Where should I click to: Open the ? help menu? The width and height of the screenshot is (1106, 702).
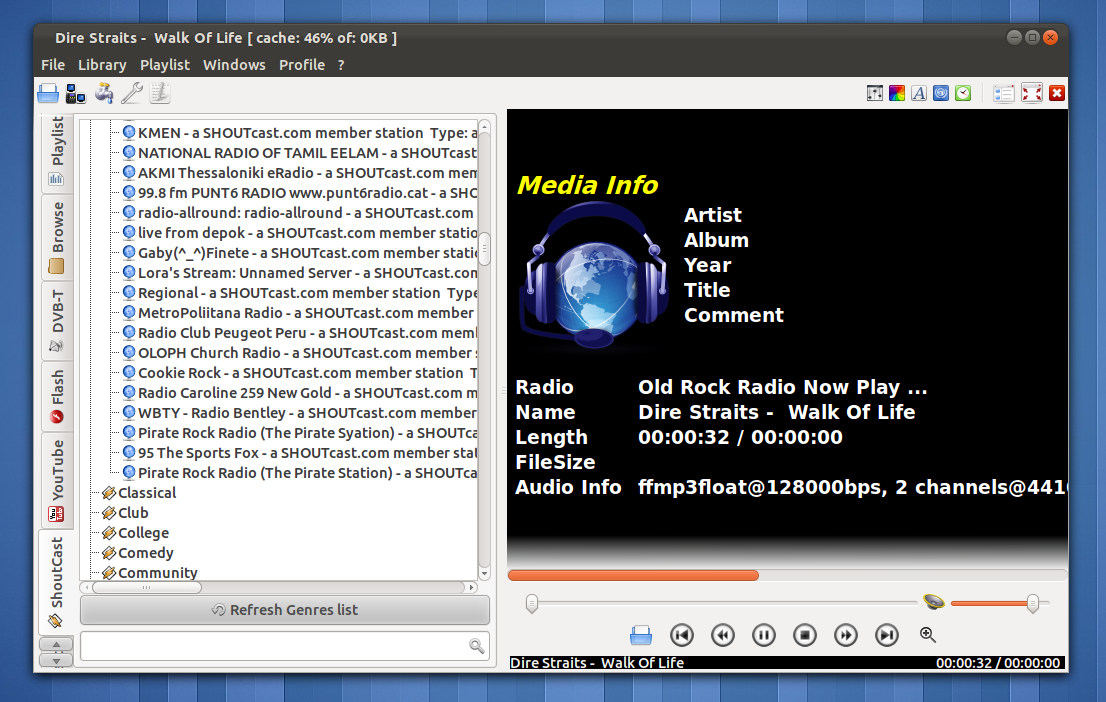(x=341, y=65)
